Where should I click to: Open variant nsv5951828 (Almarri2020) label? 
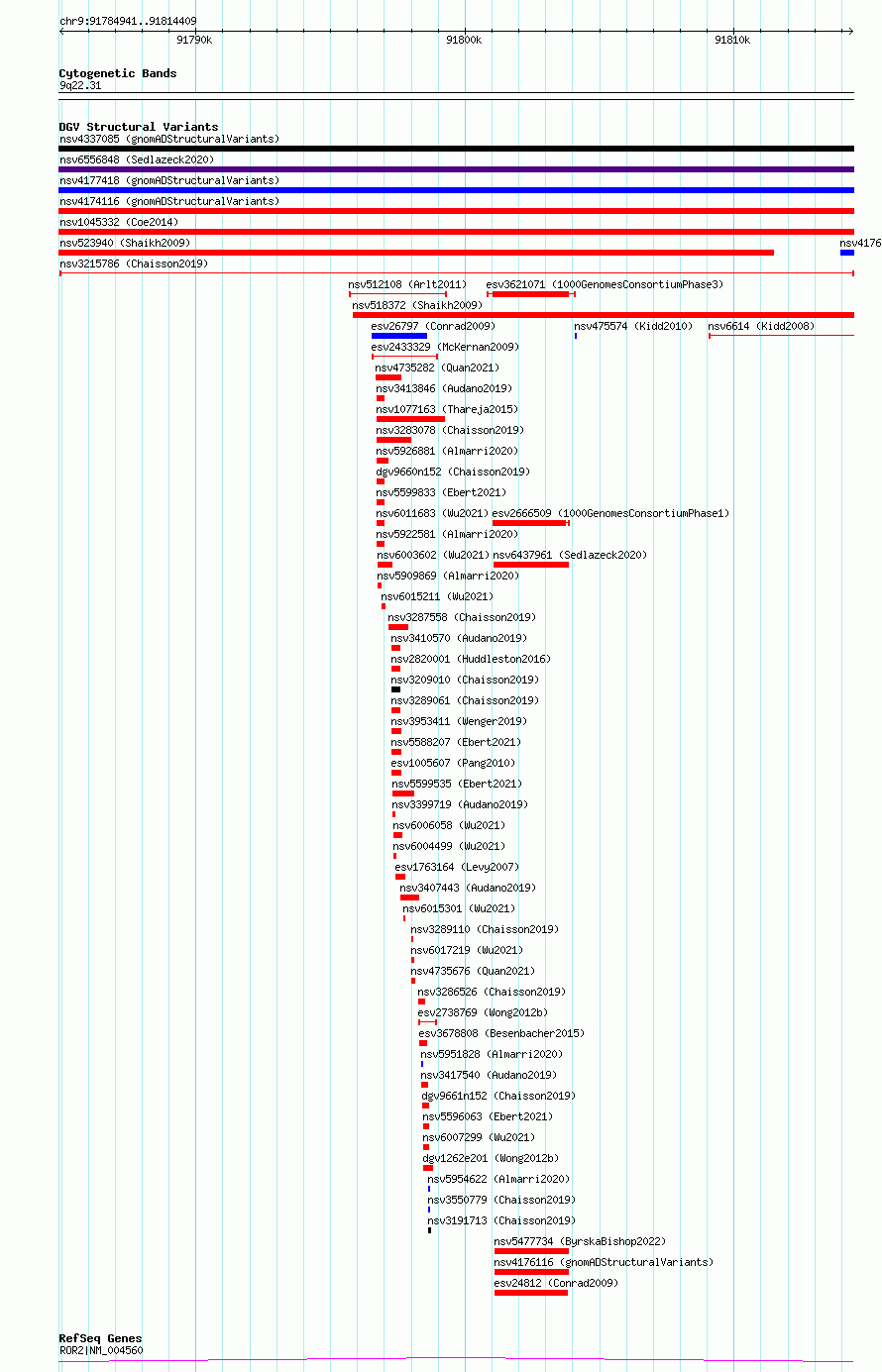(492, 1054)
